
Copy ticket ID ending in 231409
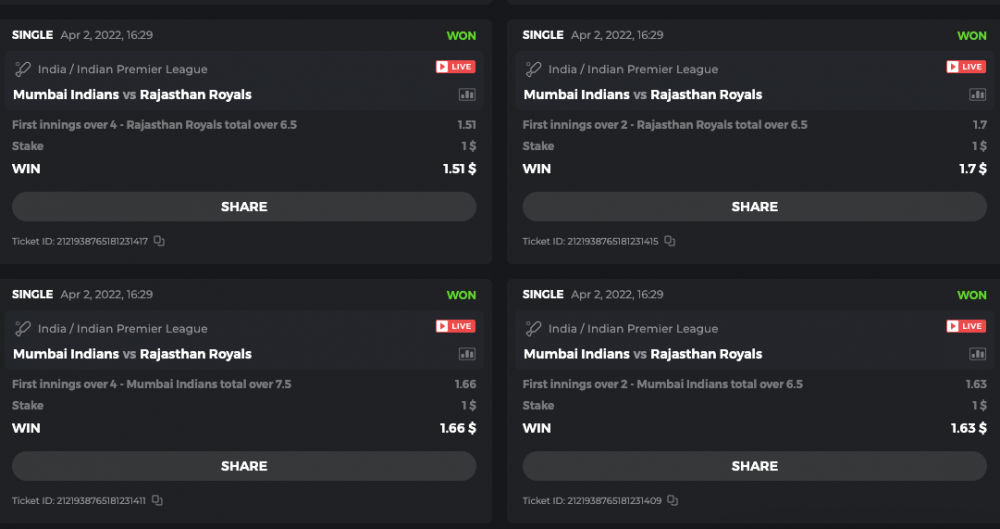[x=673, y=500]
